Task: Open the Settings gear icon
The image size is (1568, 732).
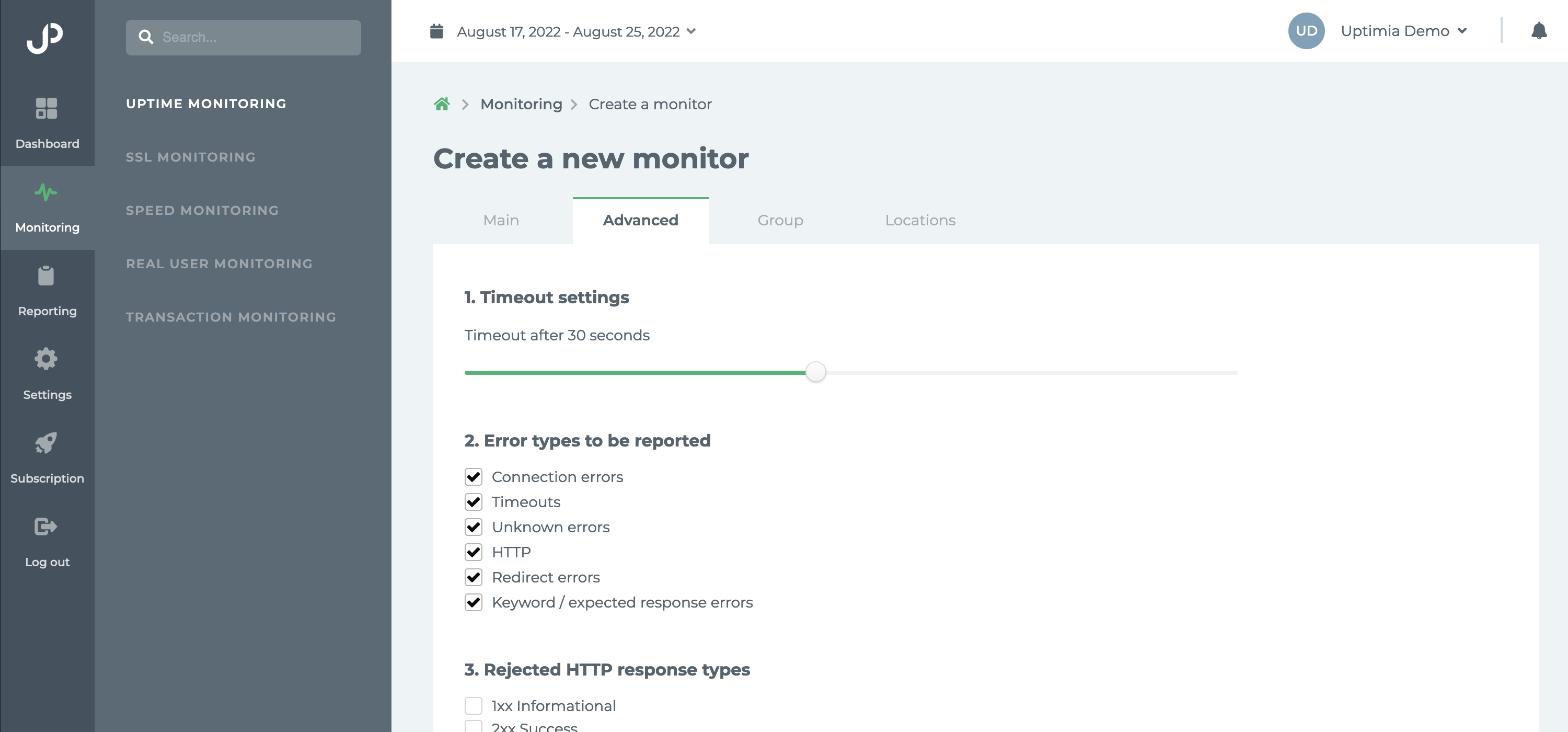Action: (x=47, y=359)
